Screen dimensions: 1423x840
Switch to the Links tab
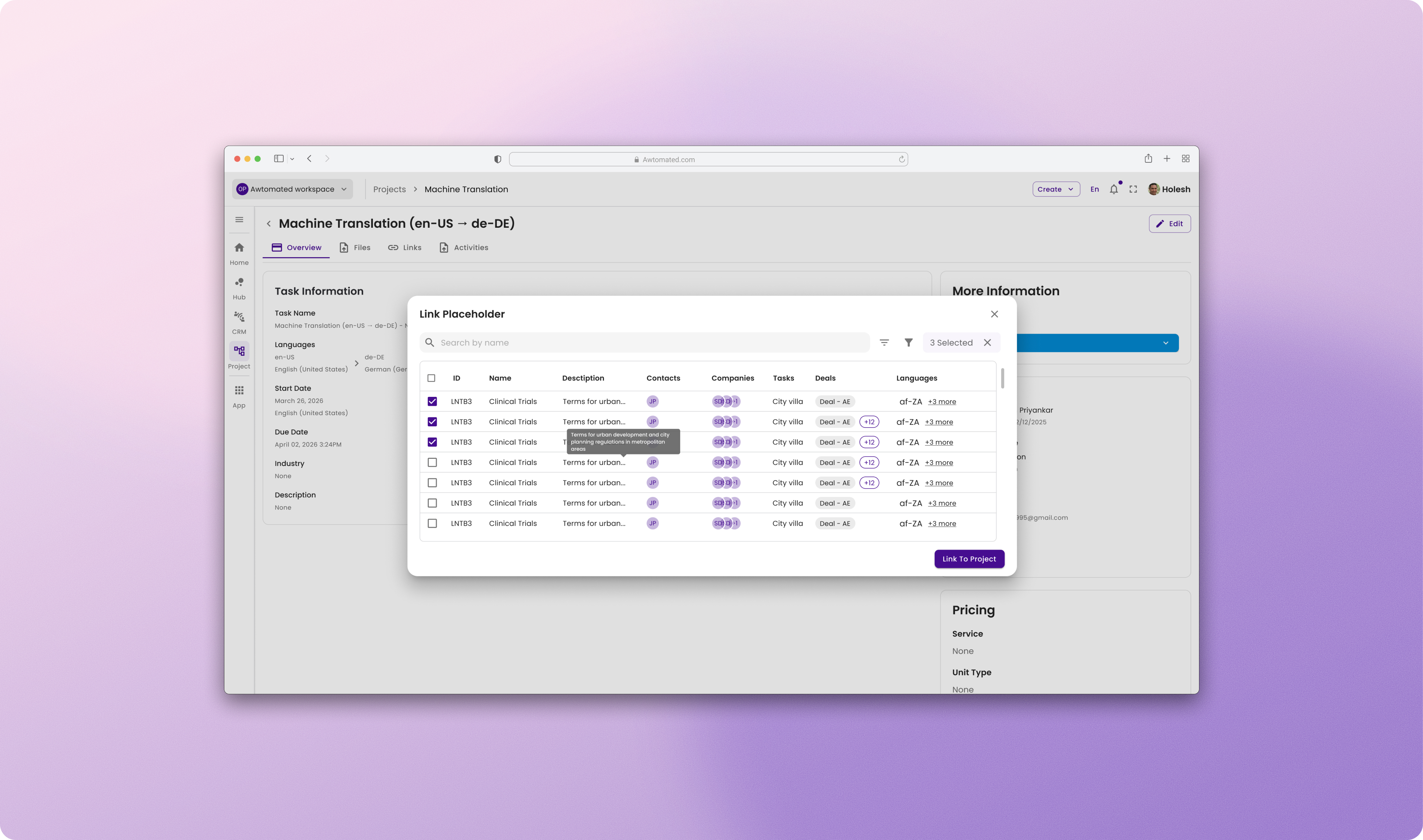click(x=405, y=248)
